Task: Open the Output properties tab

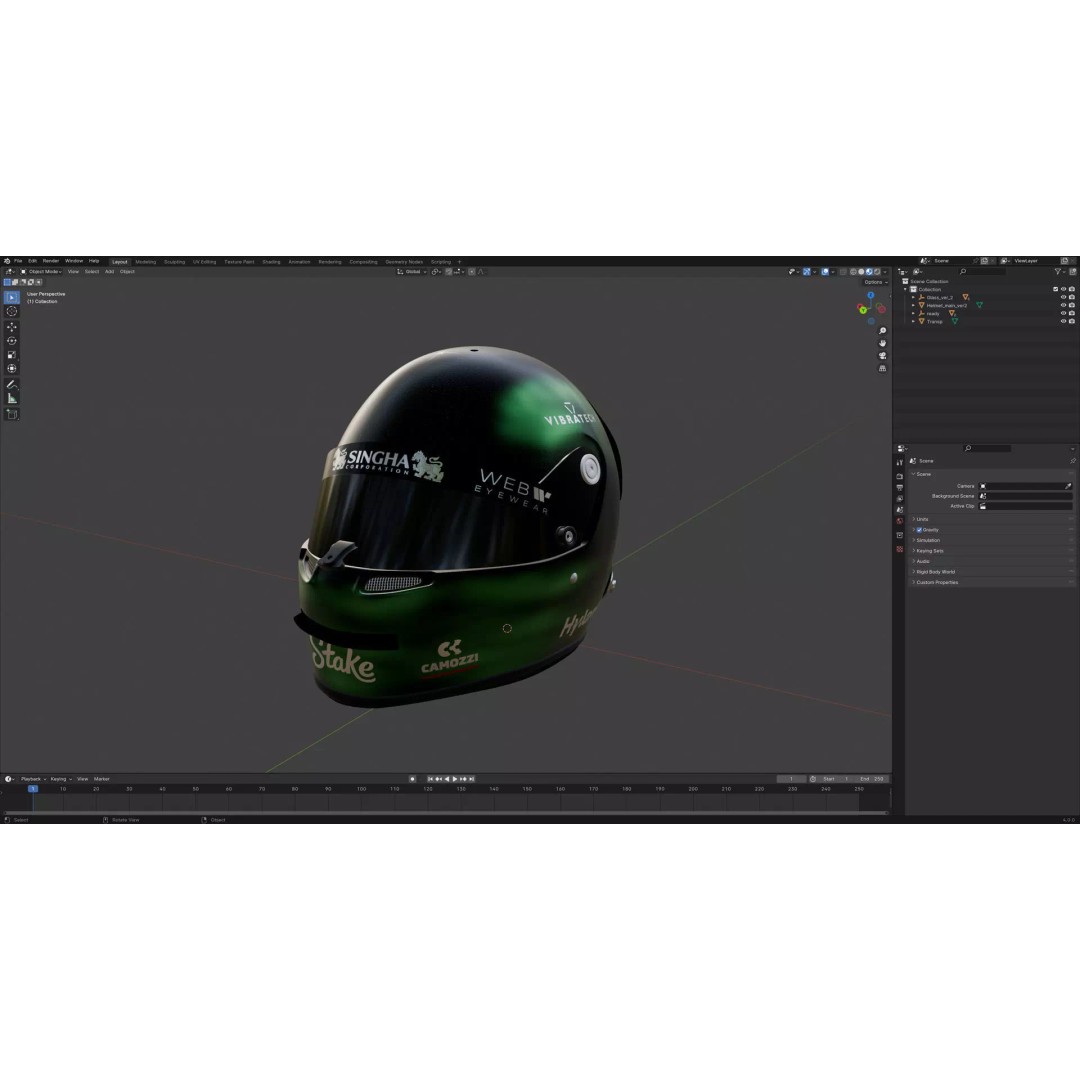Action: [x=900, y=488]
